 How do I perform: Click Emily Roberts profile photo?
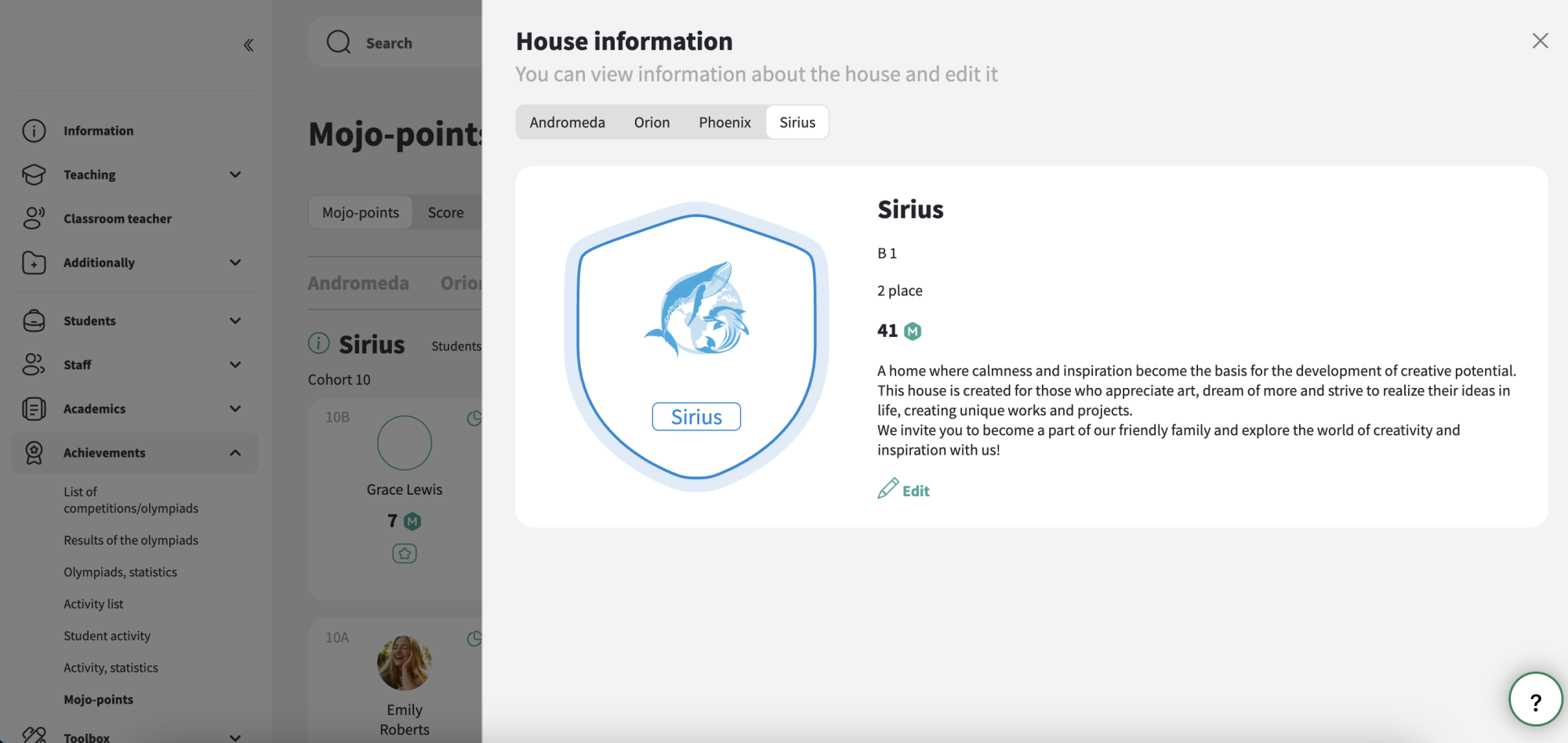click(405, 662)
